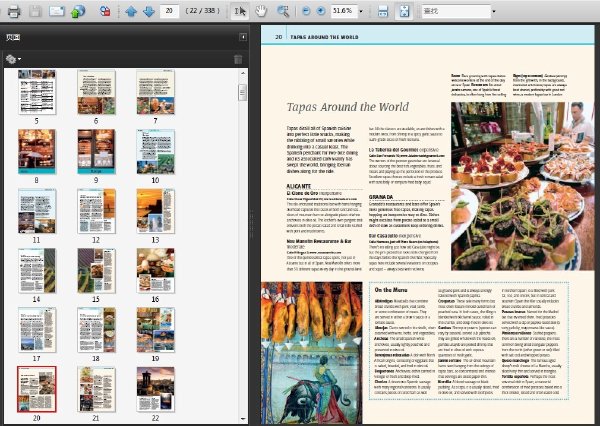Click the Print icon in toolbar
Image resolution: width=600 pixels, height=426 pixels.
(x=14, y=11)
